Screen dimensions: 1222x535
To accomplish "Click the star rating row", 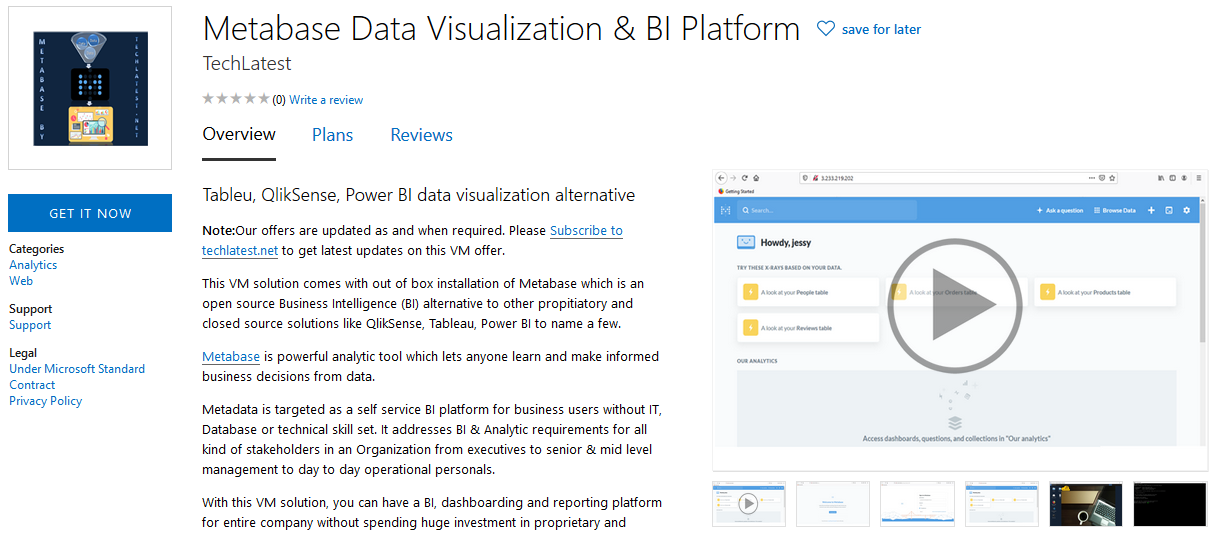I will pyautogui.click(x=235, y=99).
